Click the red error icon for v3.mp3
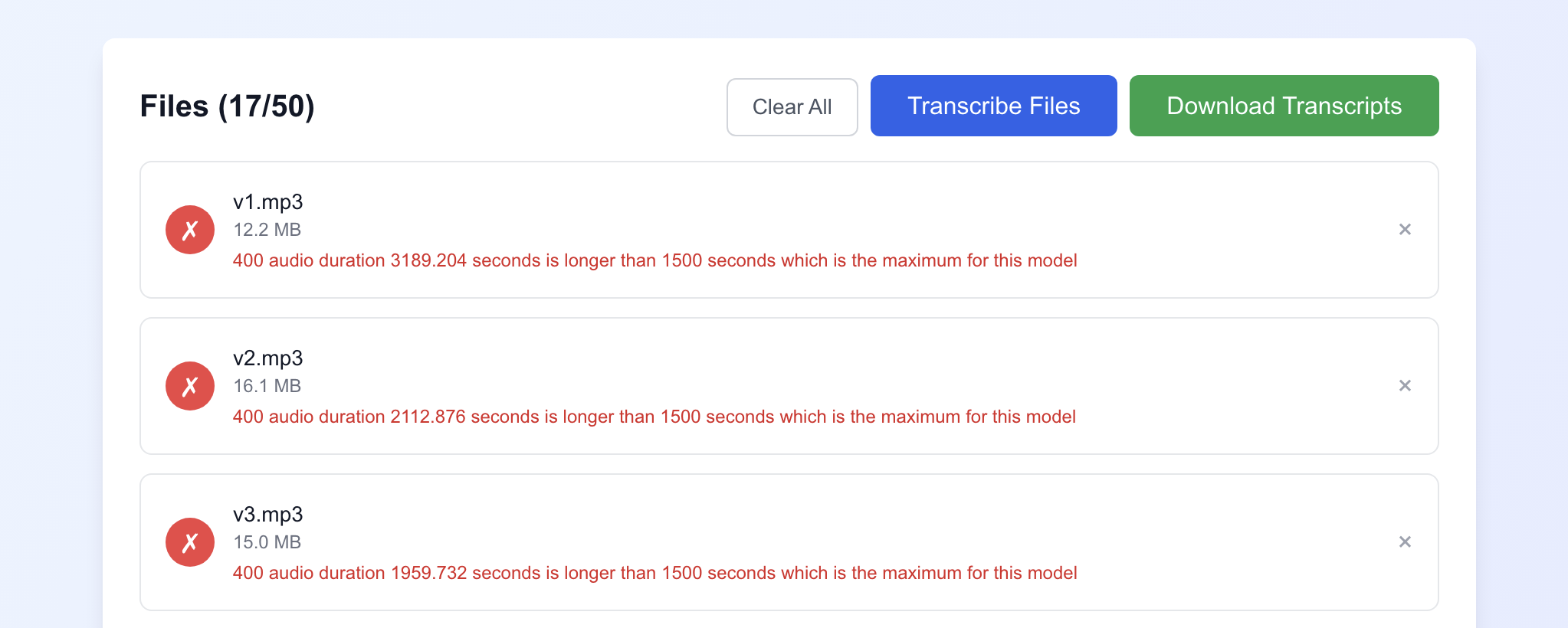The image size is (1568, 628). 190,542
